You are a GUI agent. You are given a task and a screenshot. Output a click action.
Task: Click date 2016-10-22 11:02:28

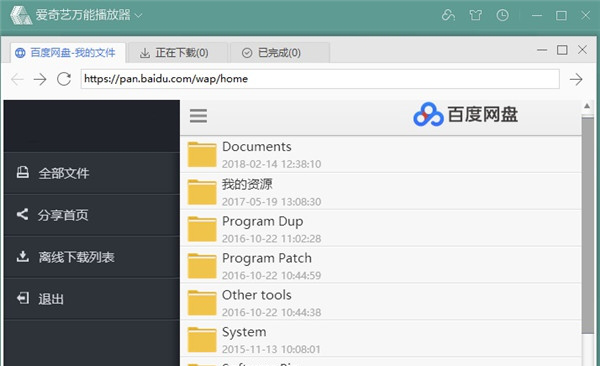click(271, 239)
